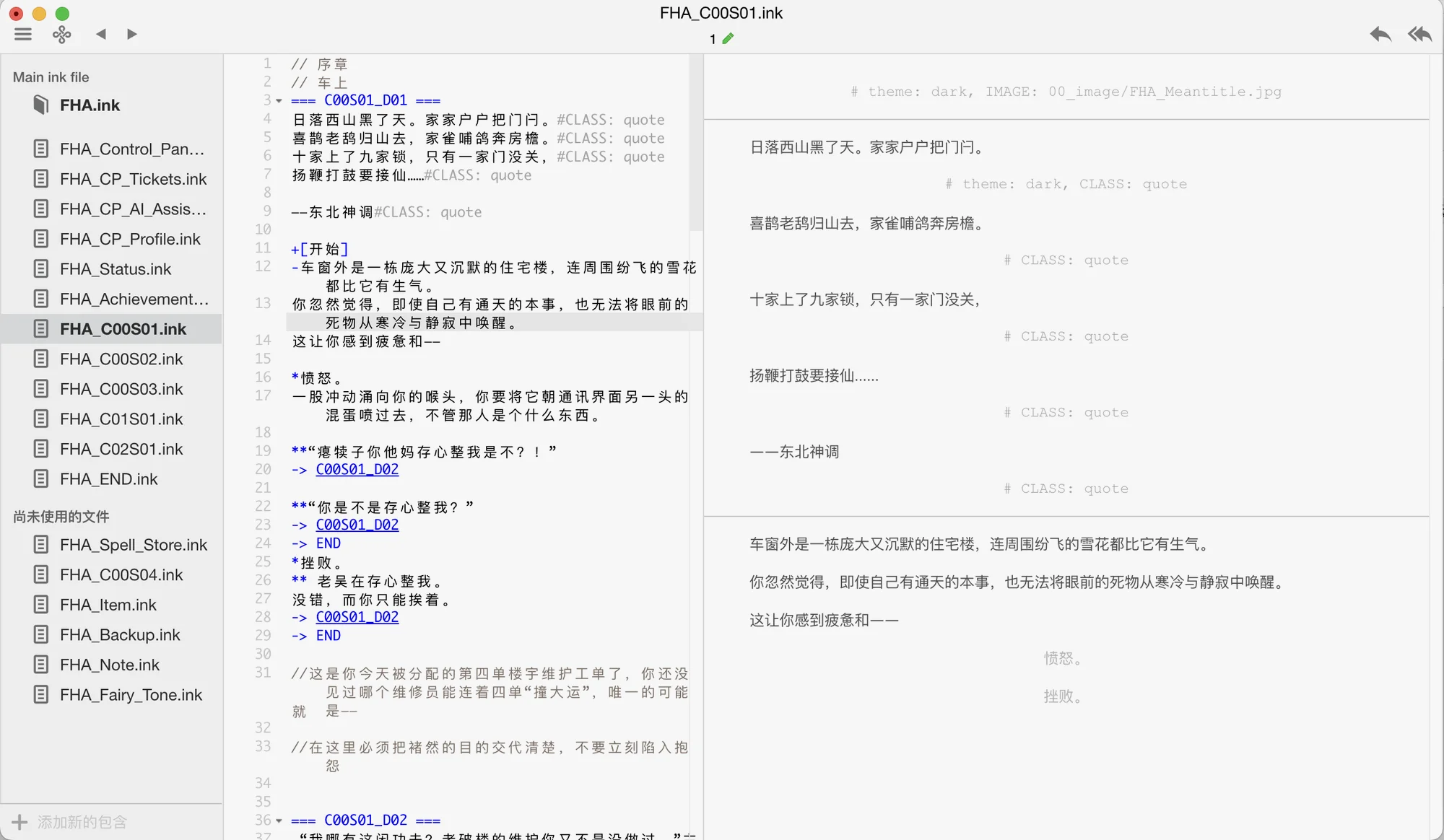Image resolution: width=1444 pixels, height=840 pixels.
Task: Click the 'Main ink file' heading
Action: click(51, 77)
